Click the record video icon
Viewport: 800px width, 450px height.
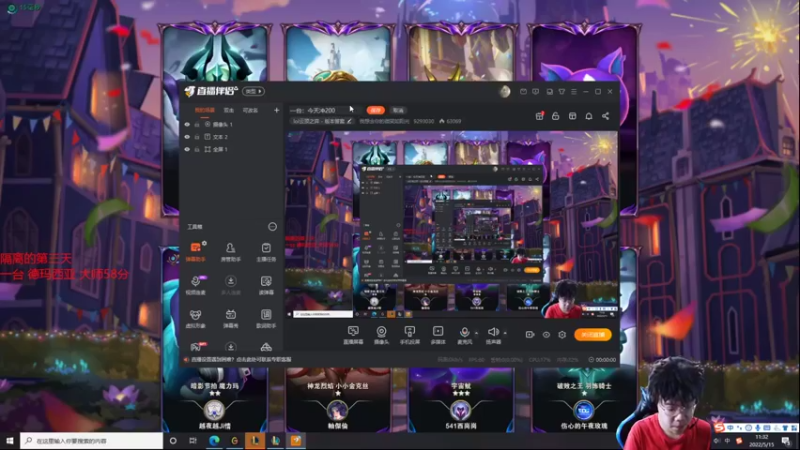click(x=530, y=335)
